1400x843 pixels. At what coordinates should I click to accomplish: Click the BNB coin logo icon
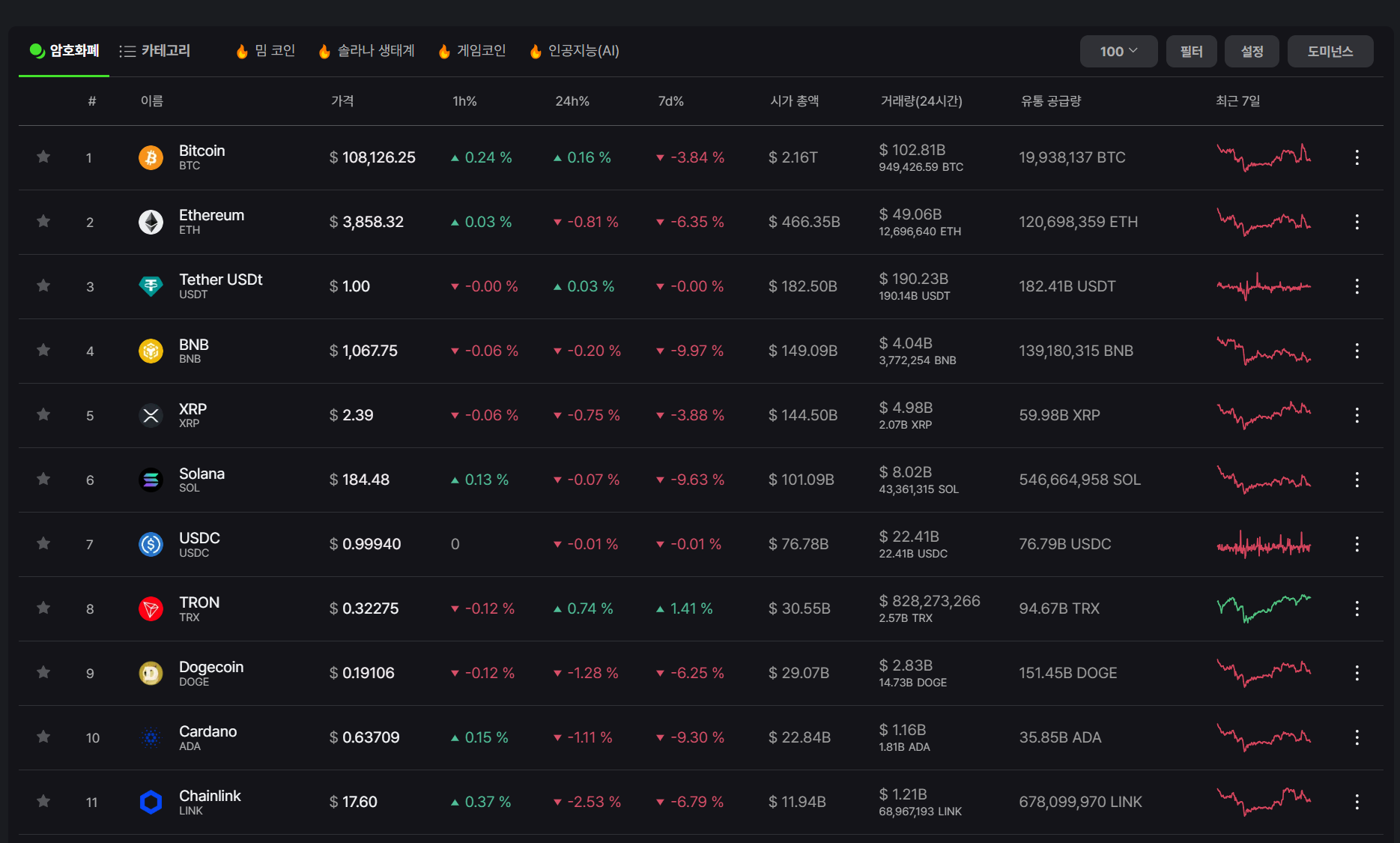click(x=151, y=351)
